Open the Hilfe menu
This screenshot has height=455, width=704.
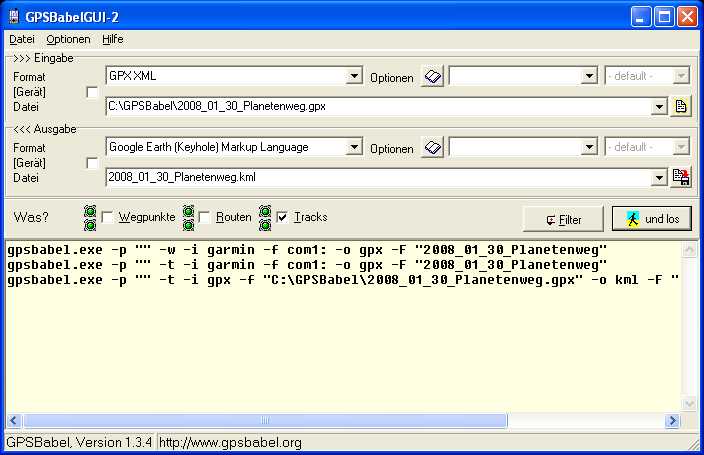coord(112,39)
